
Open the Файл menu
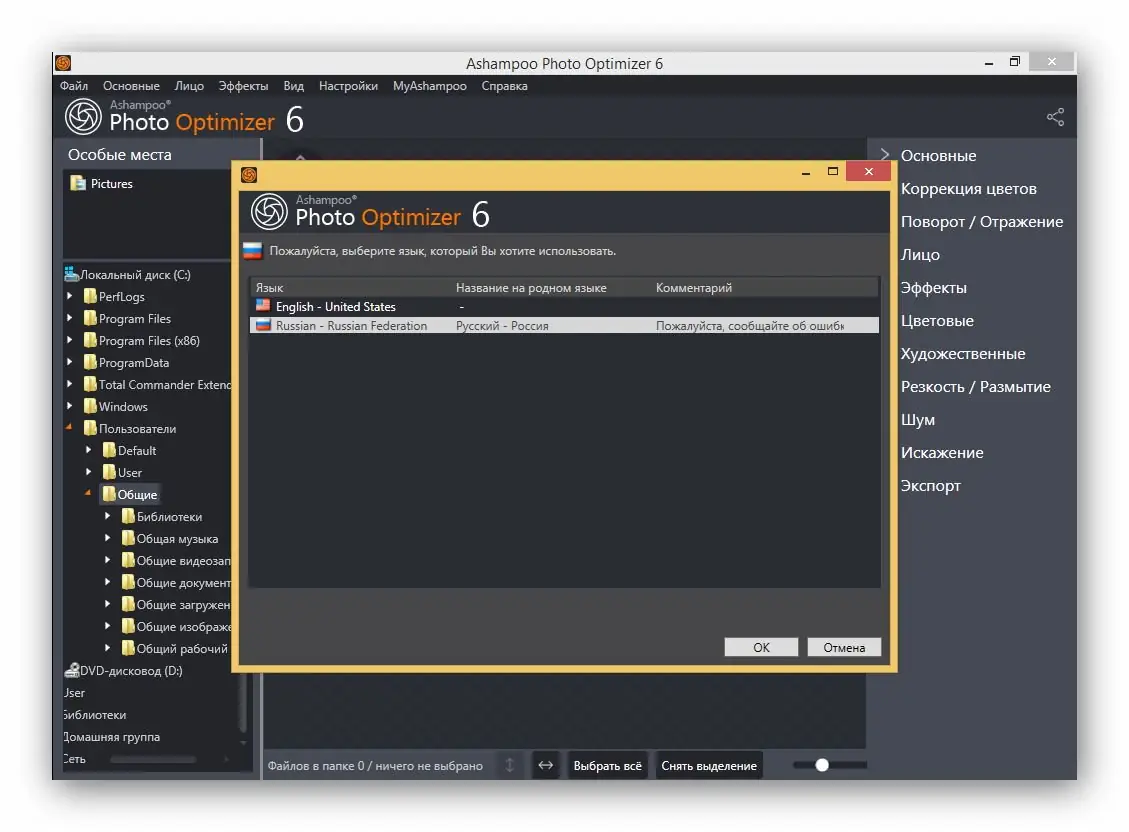coord(74,86)
